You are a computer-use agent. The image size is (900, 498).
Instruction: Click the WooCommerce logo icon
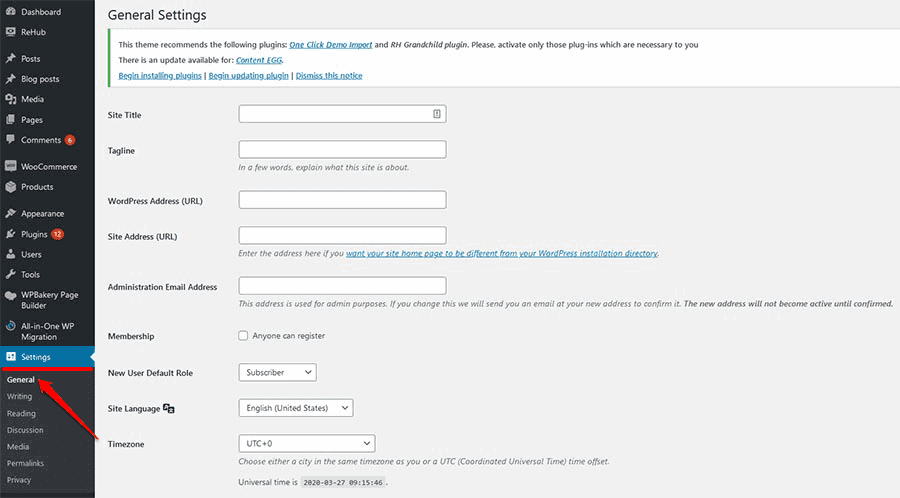11,166
